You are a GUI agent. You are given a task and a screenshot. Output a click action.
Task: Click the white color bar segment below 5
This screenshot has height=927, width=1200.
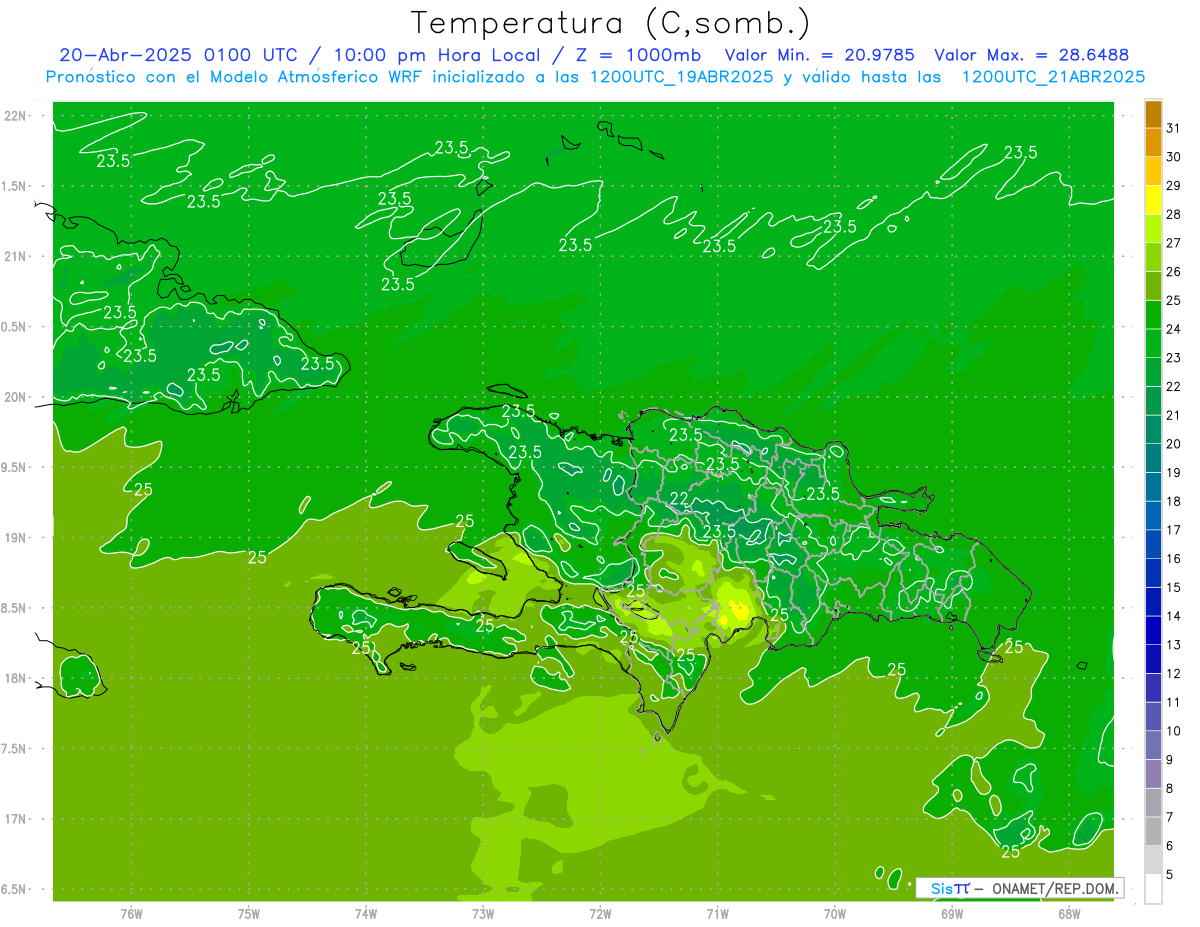pyautogui.click(x=1153, y=889)
